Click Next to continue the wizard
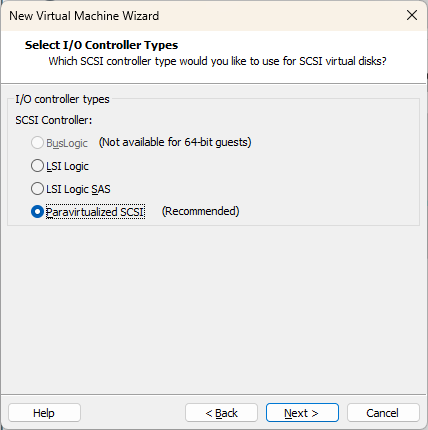Image resolution: width=428 pixels, height=430 pixels. click(302, 413)
